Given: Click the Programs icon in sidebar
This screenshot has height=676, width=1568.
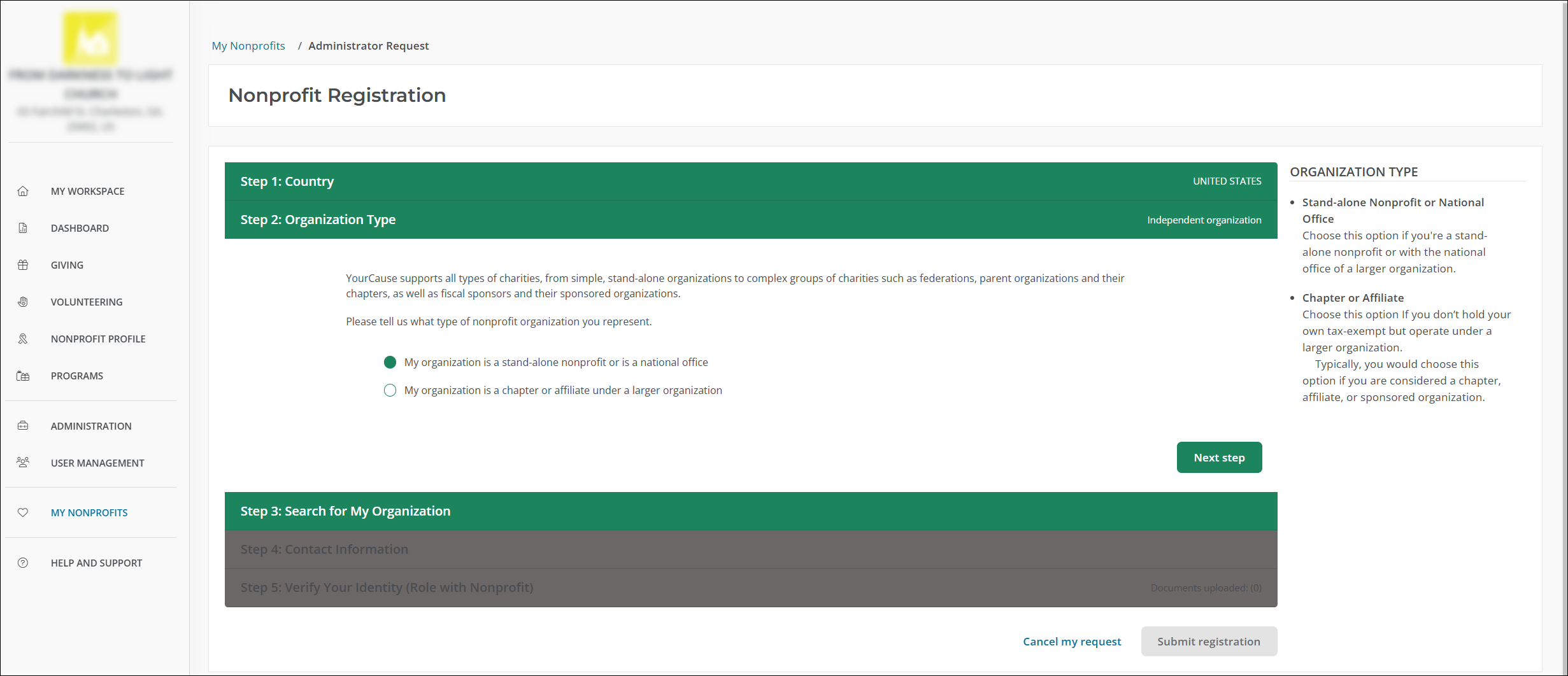Looking at the screenshot, I should (23, 376).
